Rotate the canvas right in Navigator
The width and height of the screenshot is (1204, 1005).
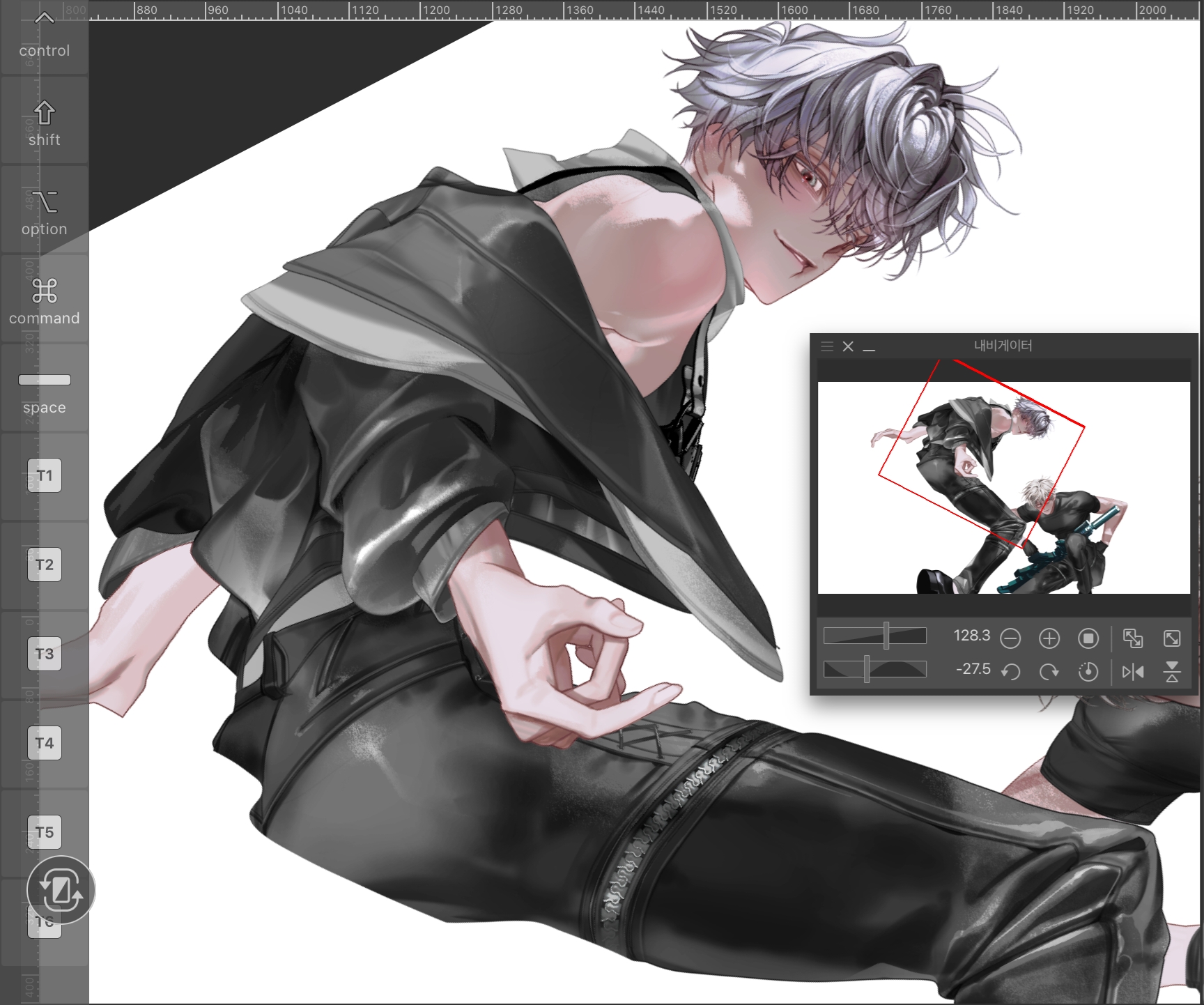coord(1049,671)
